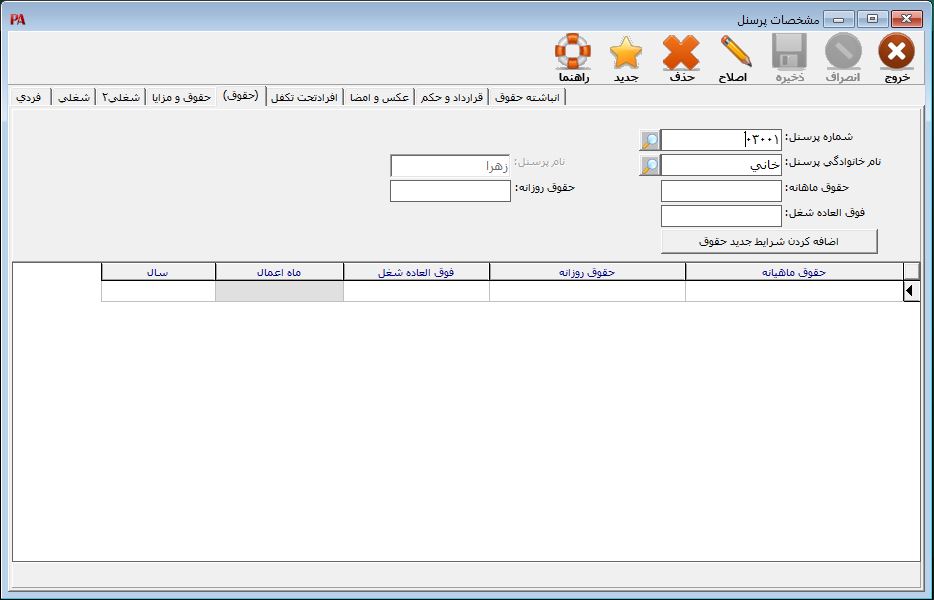The image size is (934, 600).
Task: Open the حقوق و مزایا tab
Action: (x=181, y=97)
